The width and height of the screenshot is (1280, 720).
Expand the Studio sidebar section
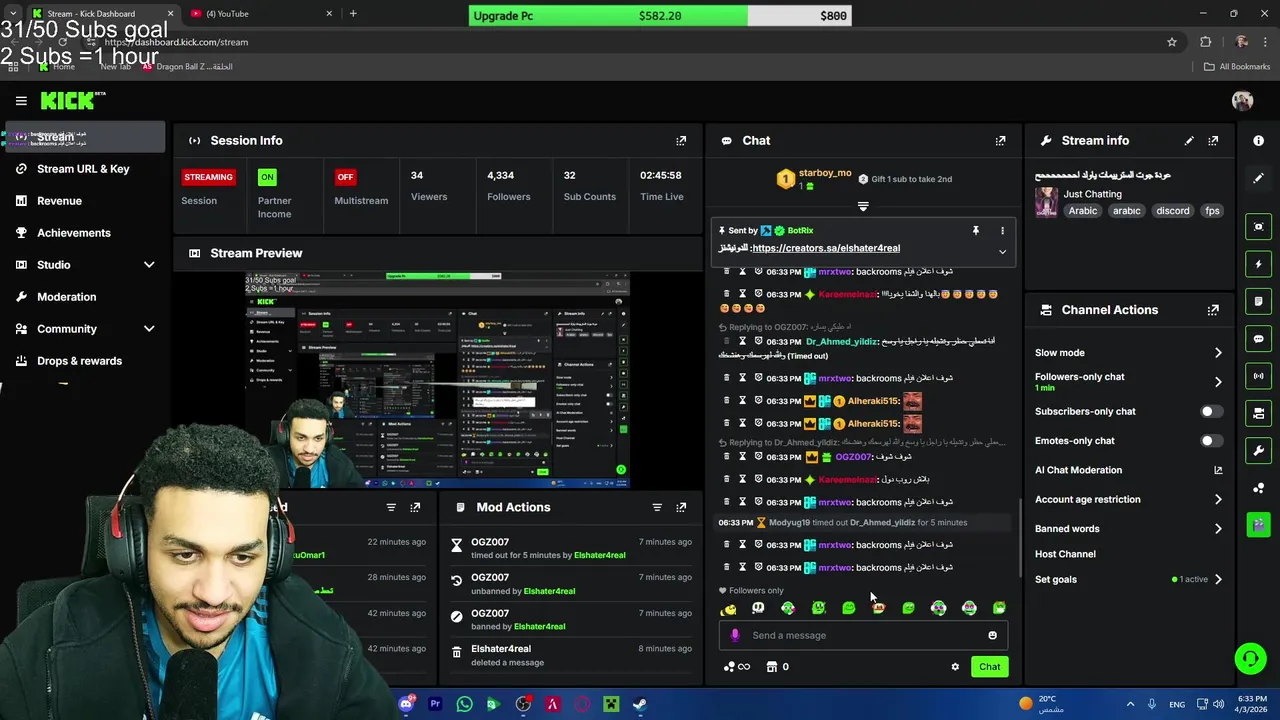[x=149, y=265]
